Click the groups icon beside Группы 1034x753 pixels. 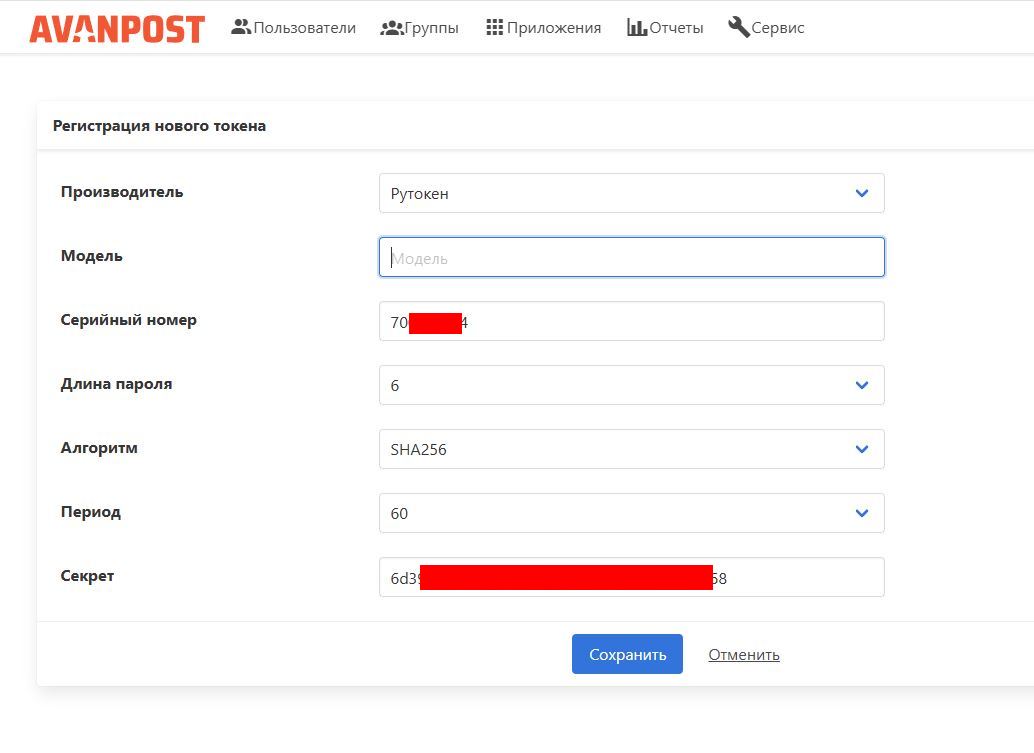point(392,28)
